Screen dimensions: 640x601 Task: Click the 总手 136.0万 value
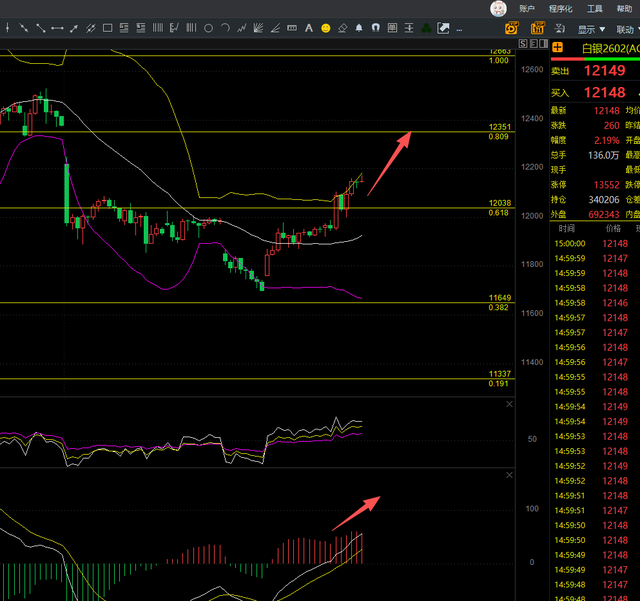tap(604, 155)
